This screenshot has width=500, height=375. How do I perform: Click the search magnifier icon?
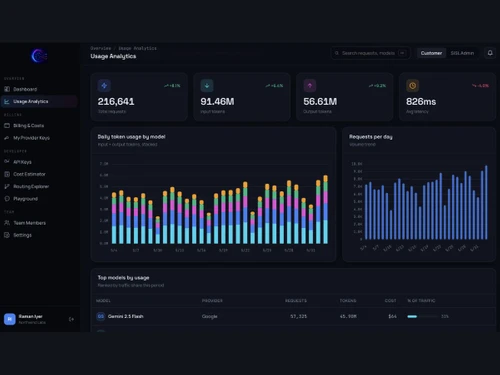tap(337, 53)
